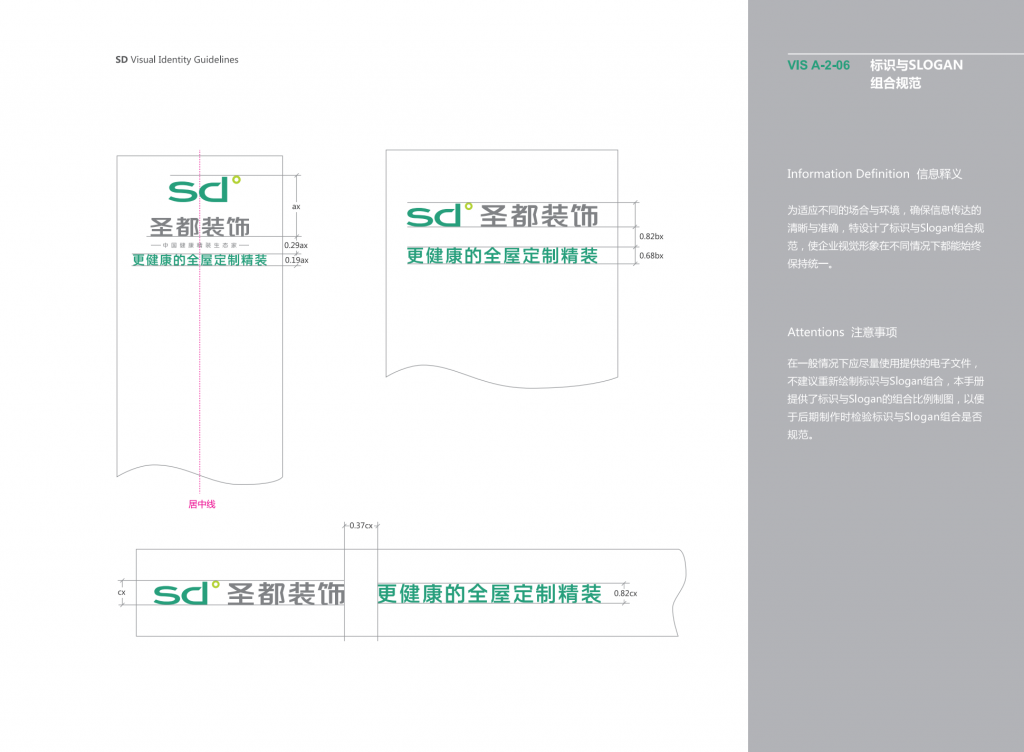Click the "0.68bx" dimension label
1024x752 pixels.
pyautogui.click(x=651, y=256)
